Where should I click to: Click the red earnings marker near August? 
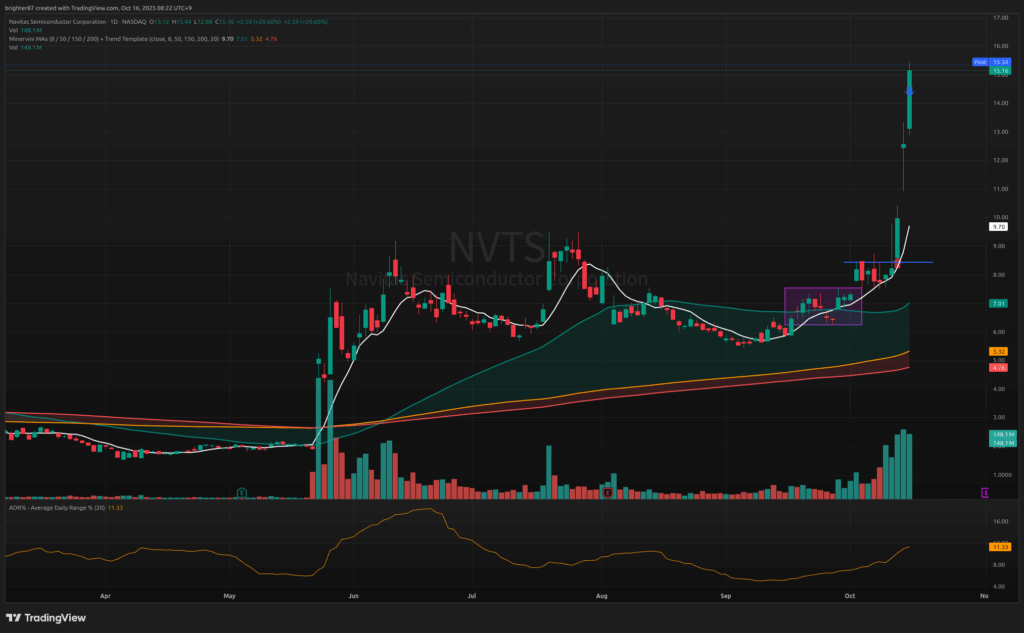tap(607, 492)
